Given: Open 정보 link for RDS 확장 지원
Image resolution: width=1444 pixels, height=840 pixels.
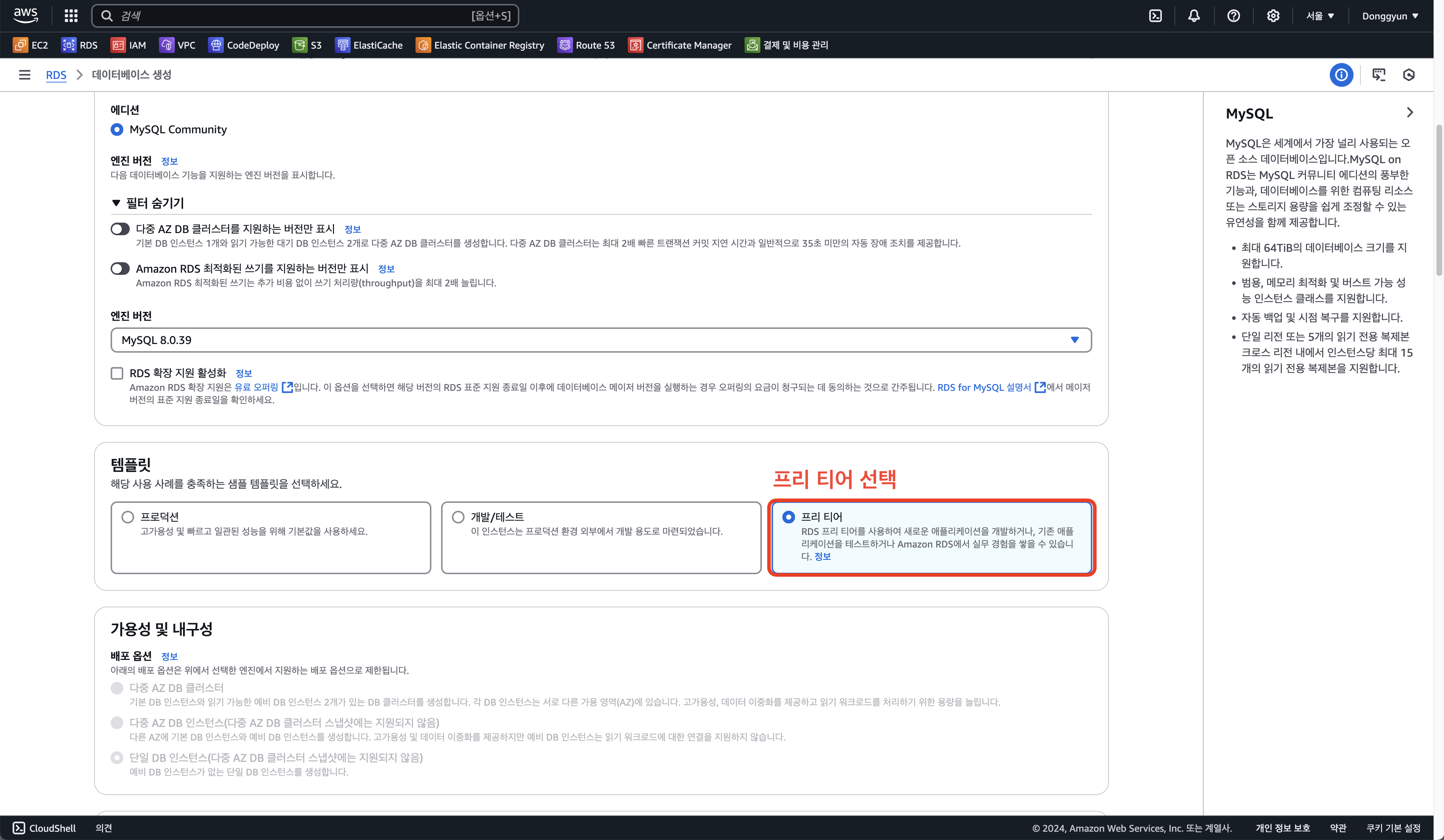Looking at the screenshot, I should [244, 373].
